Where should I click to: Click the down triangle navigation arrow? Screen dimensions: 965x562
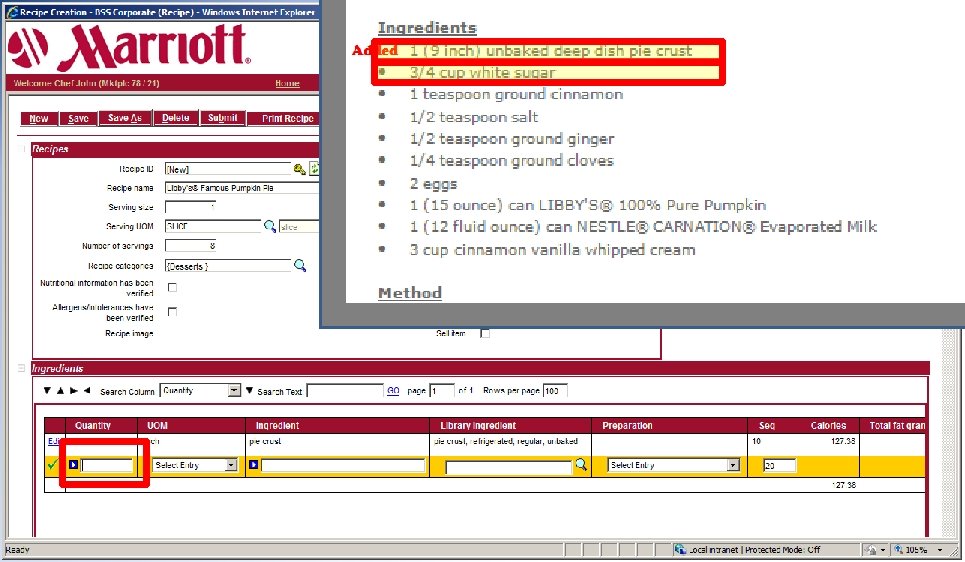click(47, 390)
